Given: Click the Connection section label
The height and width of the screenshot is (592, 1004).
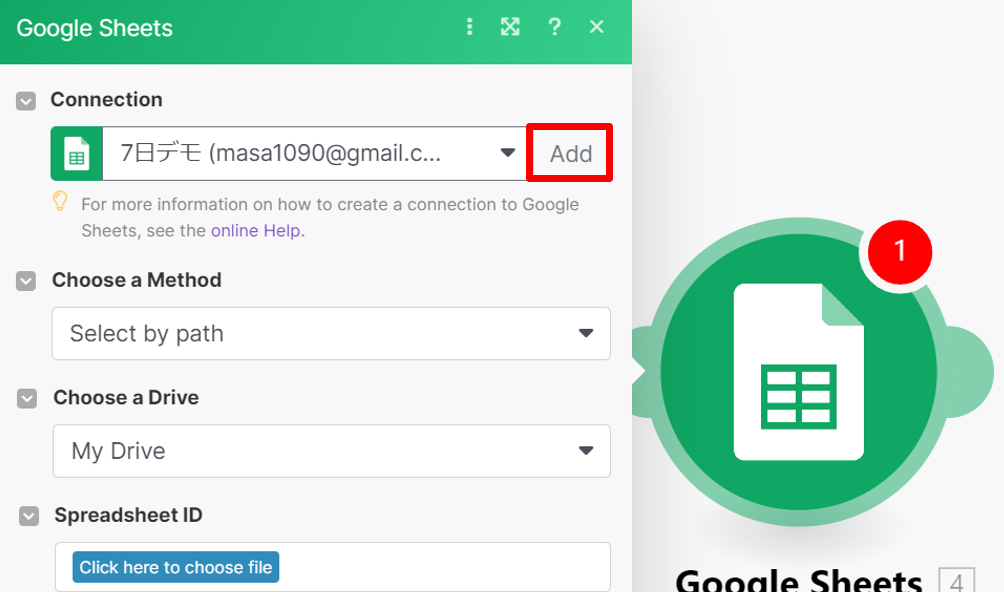Looking at the screenshot, I should [x=106, y=100].
